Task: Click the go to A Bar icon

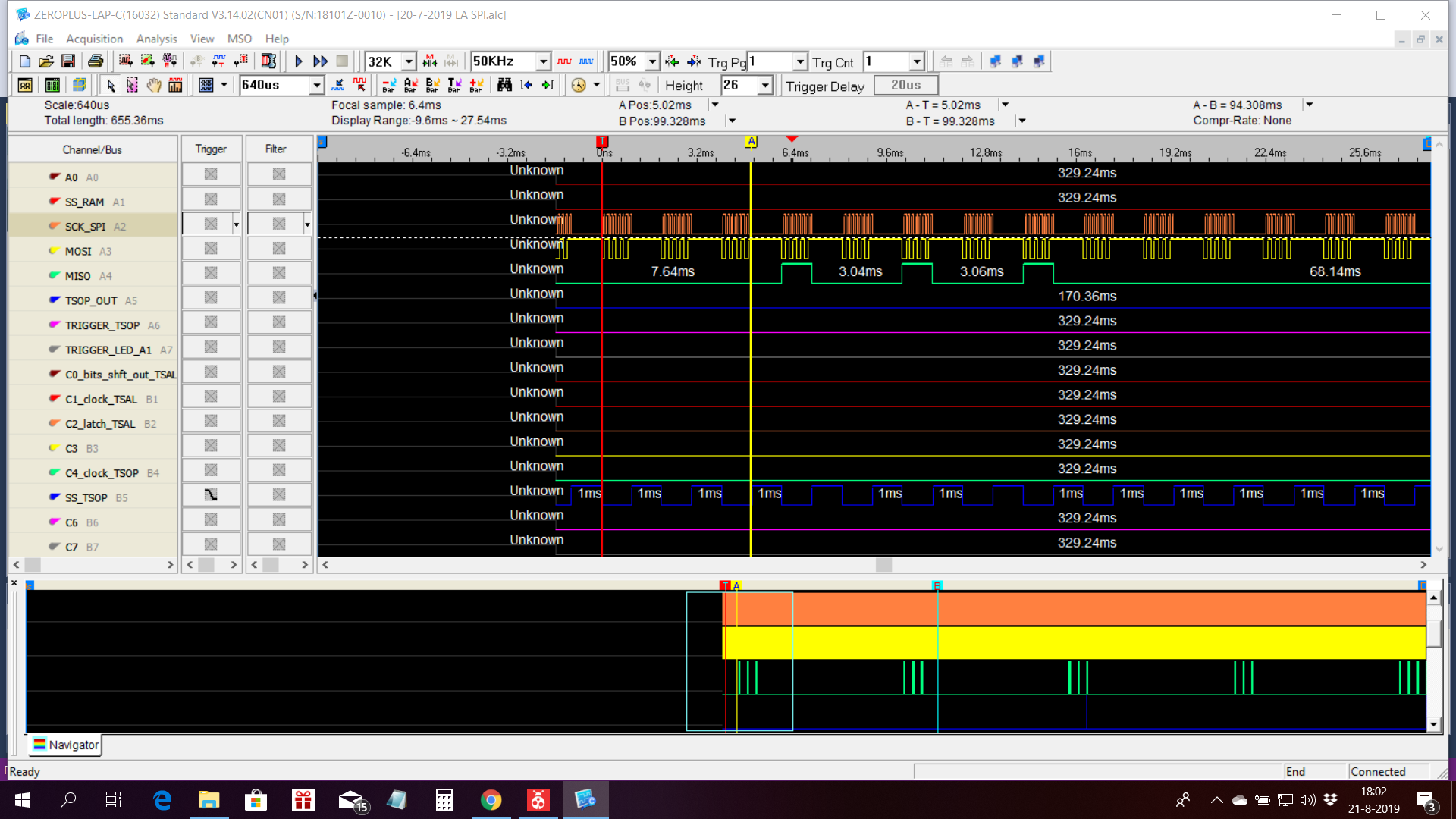Action: tap(411, 85)
